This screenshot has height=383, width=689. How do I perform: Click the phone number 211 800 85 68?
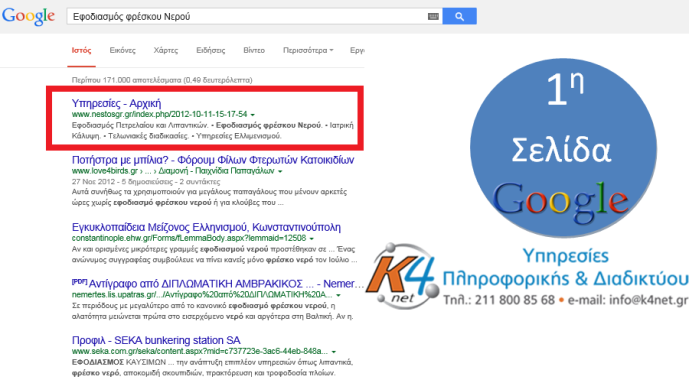click(x=515, y=300)
